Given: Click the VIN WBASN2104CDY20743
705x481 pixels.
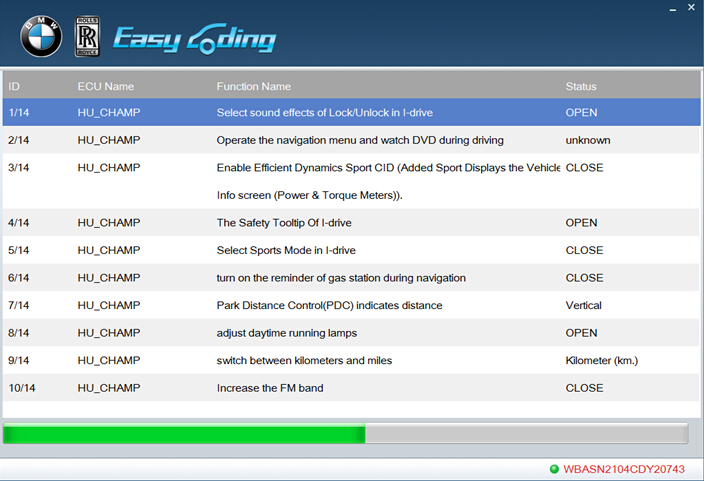Looking at the screenshot, I should coord(624,469).
